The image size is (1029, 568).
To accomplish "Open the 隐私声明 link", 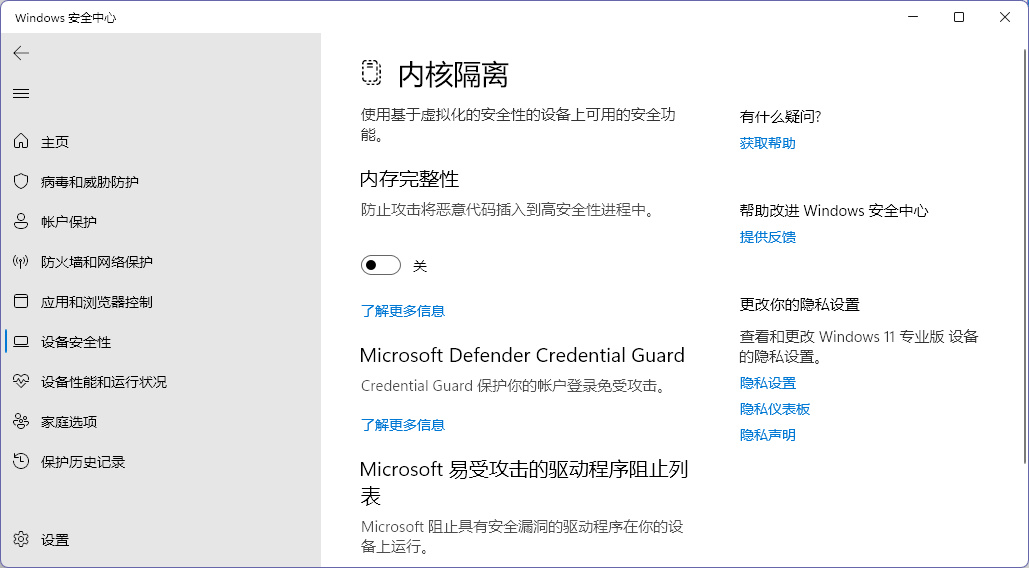I will (767, 435).
